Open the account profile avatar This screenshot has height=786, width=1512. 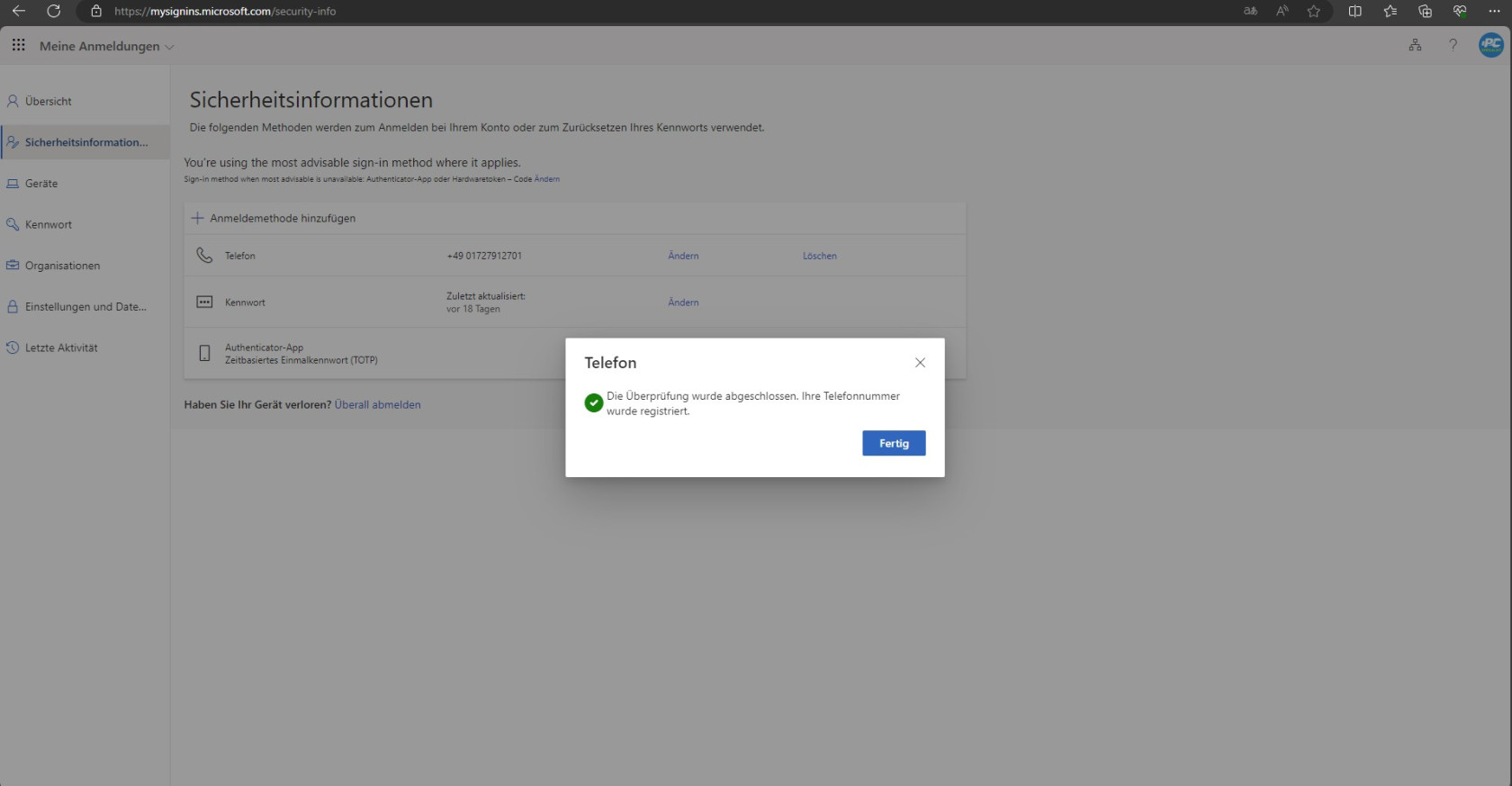[1490, 45]
